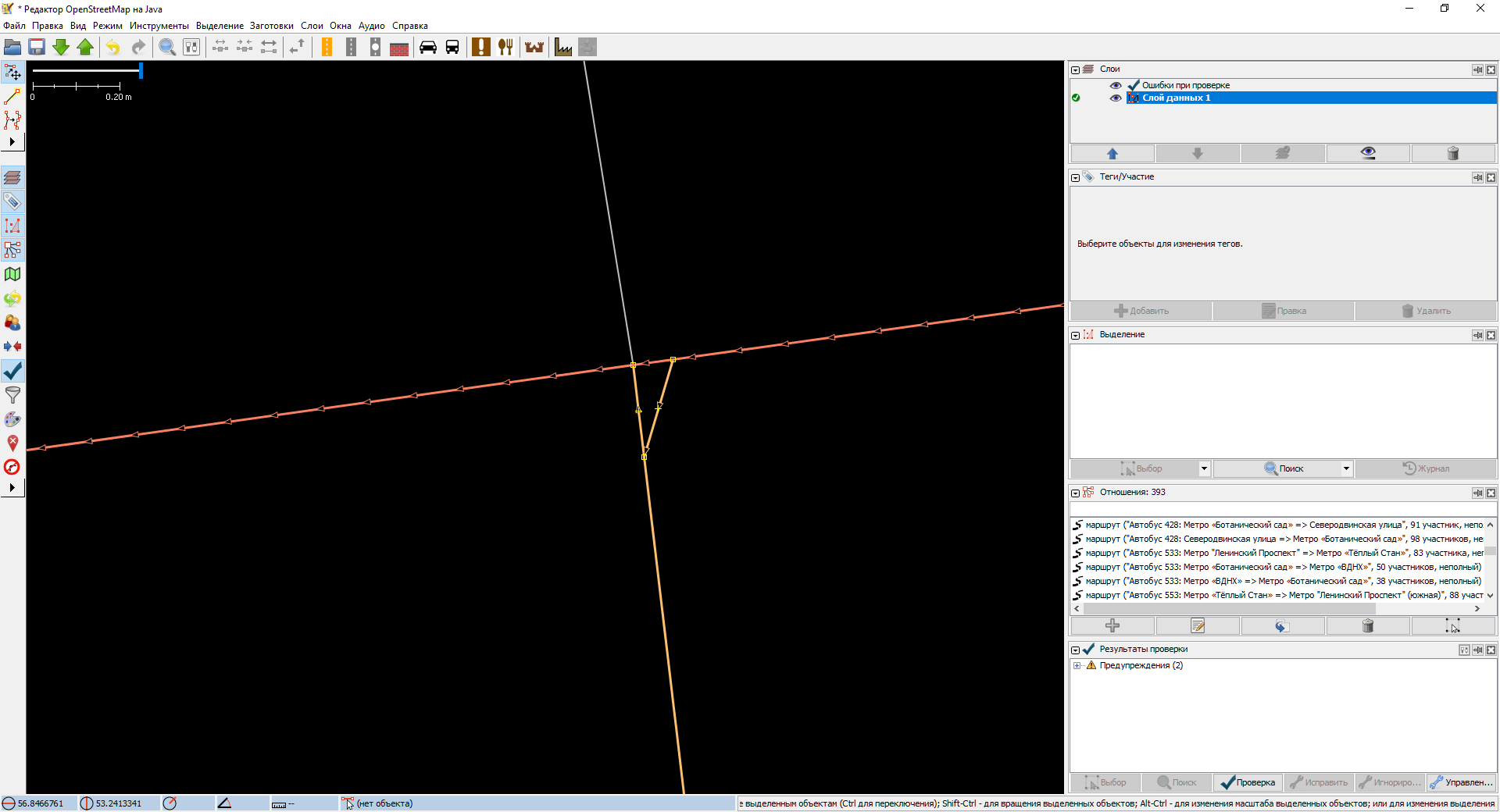Toggle the layers panel sidebar icon

click(x=12, y=177)
